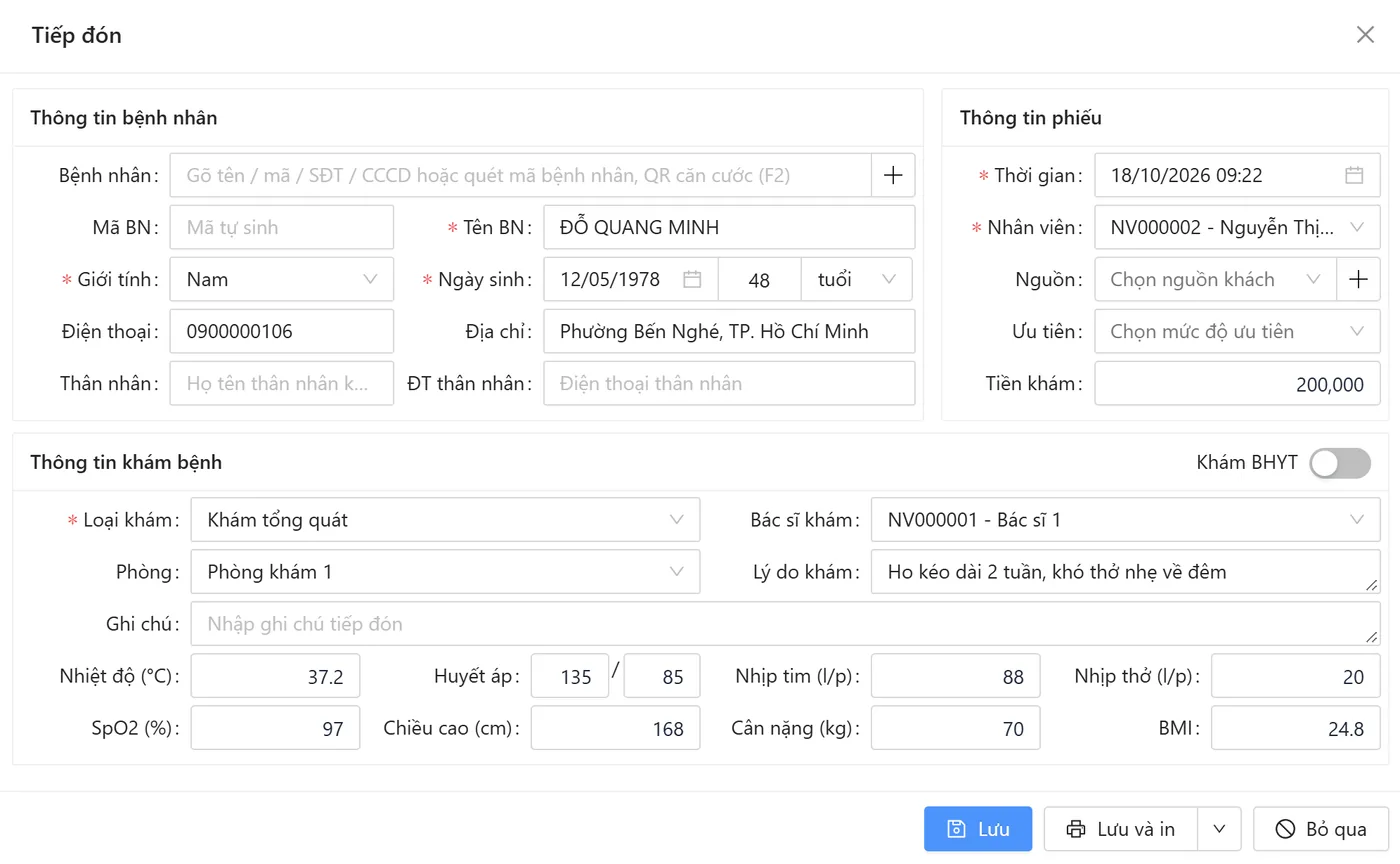Focus the Bệnh nhân search field
This screenshot has height=864, width=1400.
coord(521,175)
